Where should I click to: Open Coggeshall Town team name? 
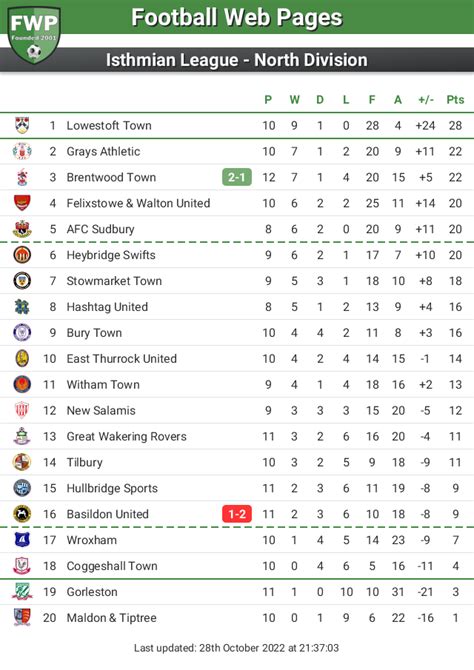pyautogui.click(x=112, y=566)
